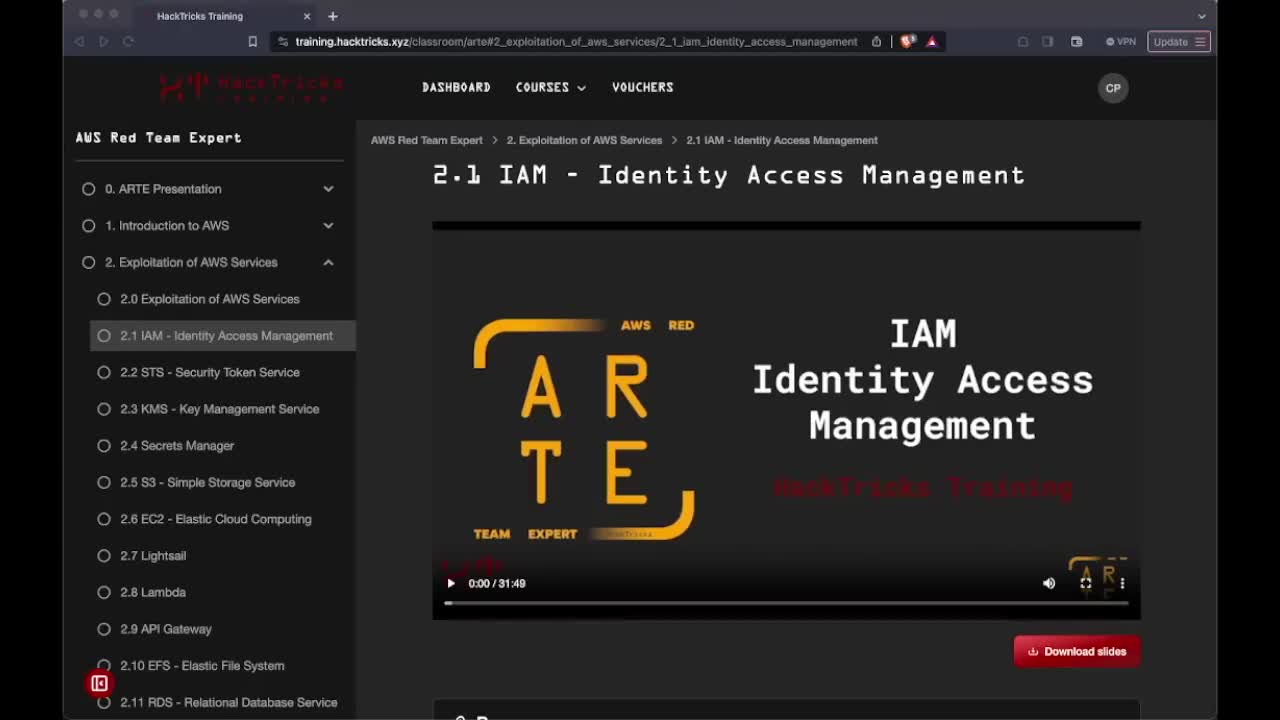Open a new tab with plus icon

point(333,16)
